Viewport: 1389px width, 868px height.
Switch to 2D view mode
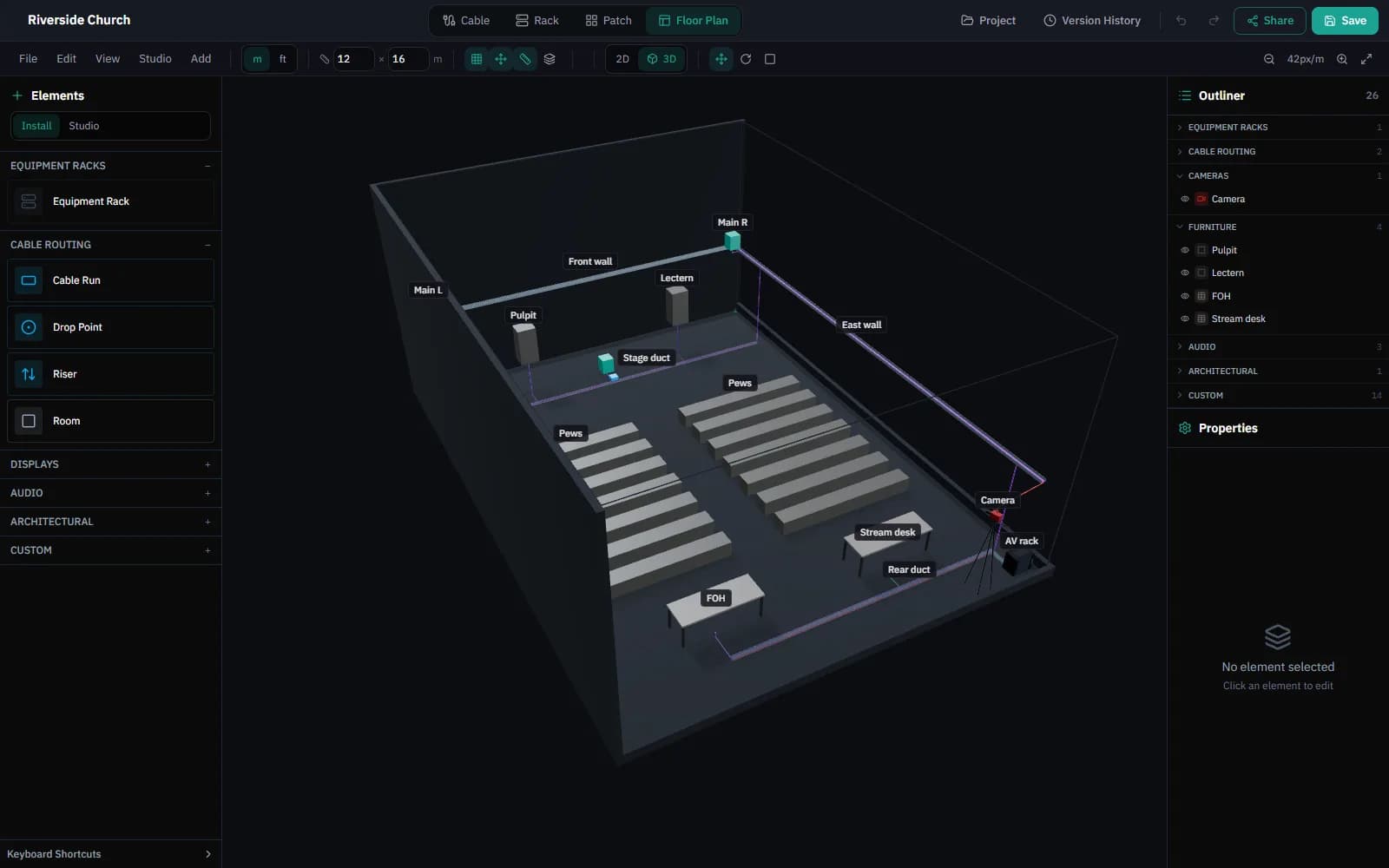(x=622, y=59)
